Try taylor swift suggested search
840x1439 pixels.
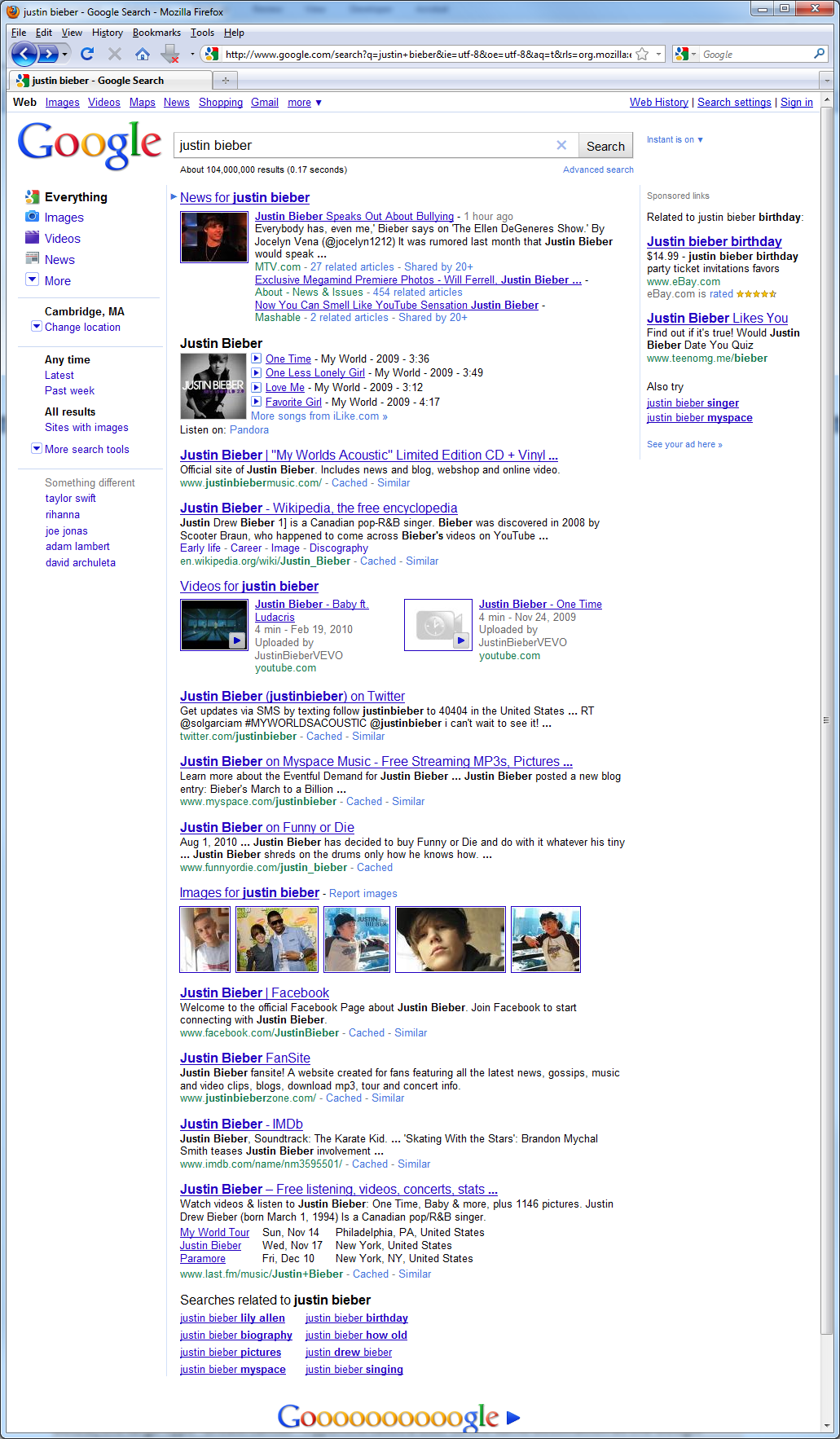pos(71,499)
